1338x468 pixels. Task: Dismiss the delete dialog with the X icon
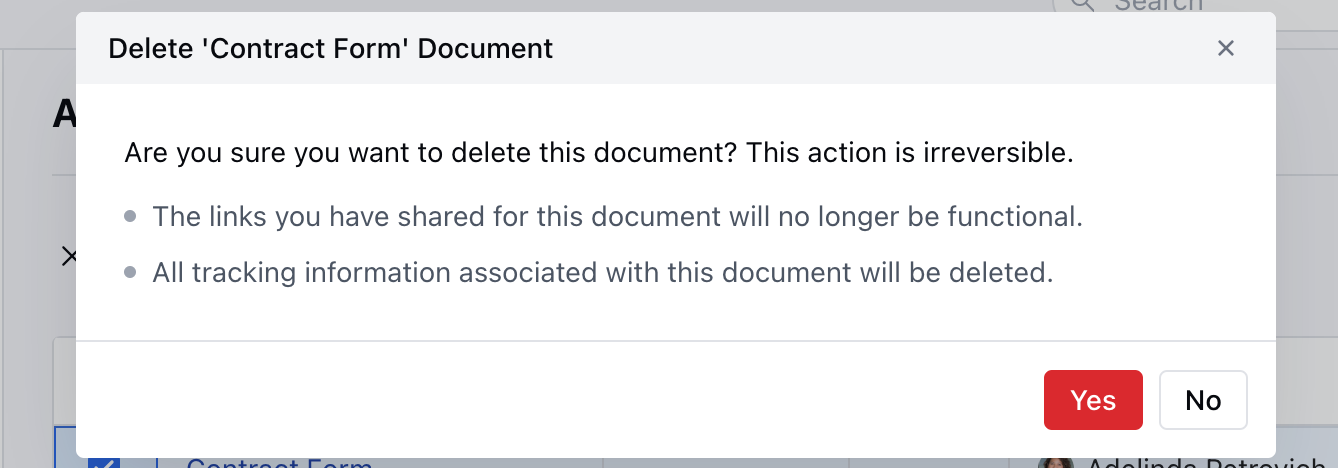tap(1226, 48)
